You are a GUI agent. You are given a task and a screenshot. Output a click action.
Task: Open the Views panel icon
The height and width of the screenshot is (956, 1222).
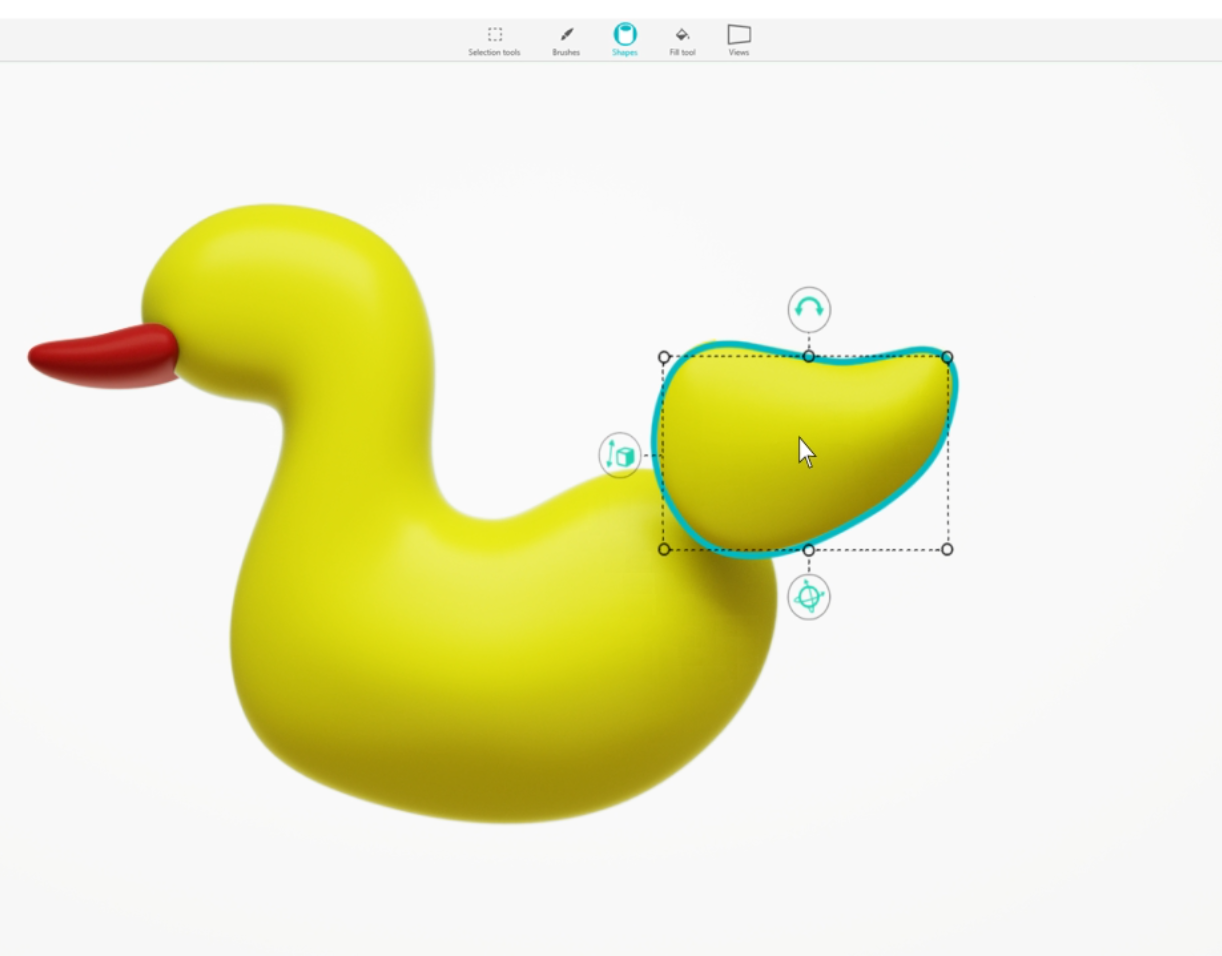739,39
